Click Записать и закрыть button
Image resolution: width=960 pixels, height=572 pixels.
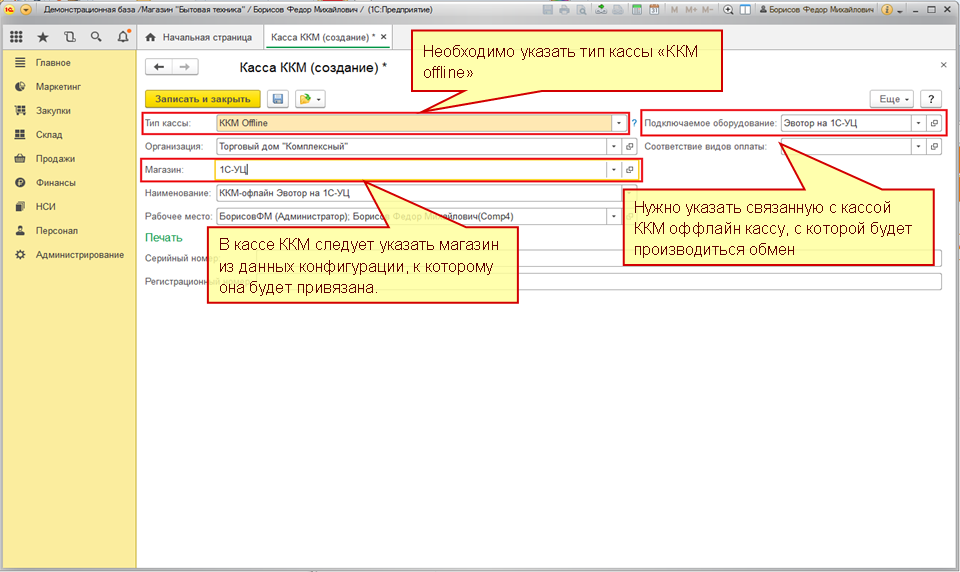203,99
